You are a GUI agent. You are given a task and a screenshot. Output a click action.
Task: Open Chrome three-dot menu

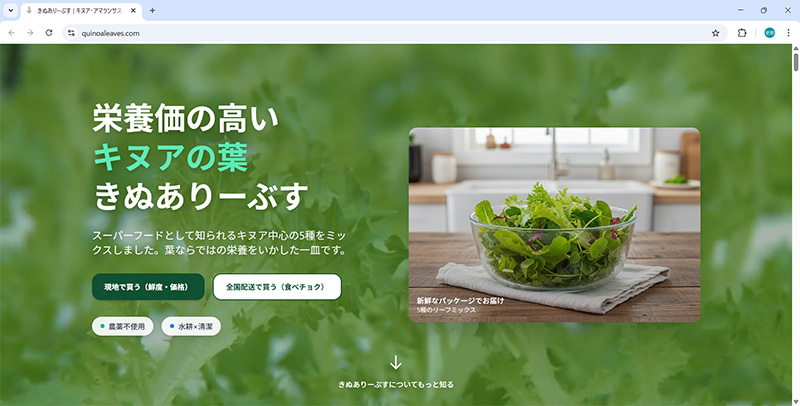pos(788,33)
